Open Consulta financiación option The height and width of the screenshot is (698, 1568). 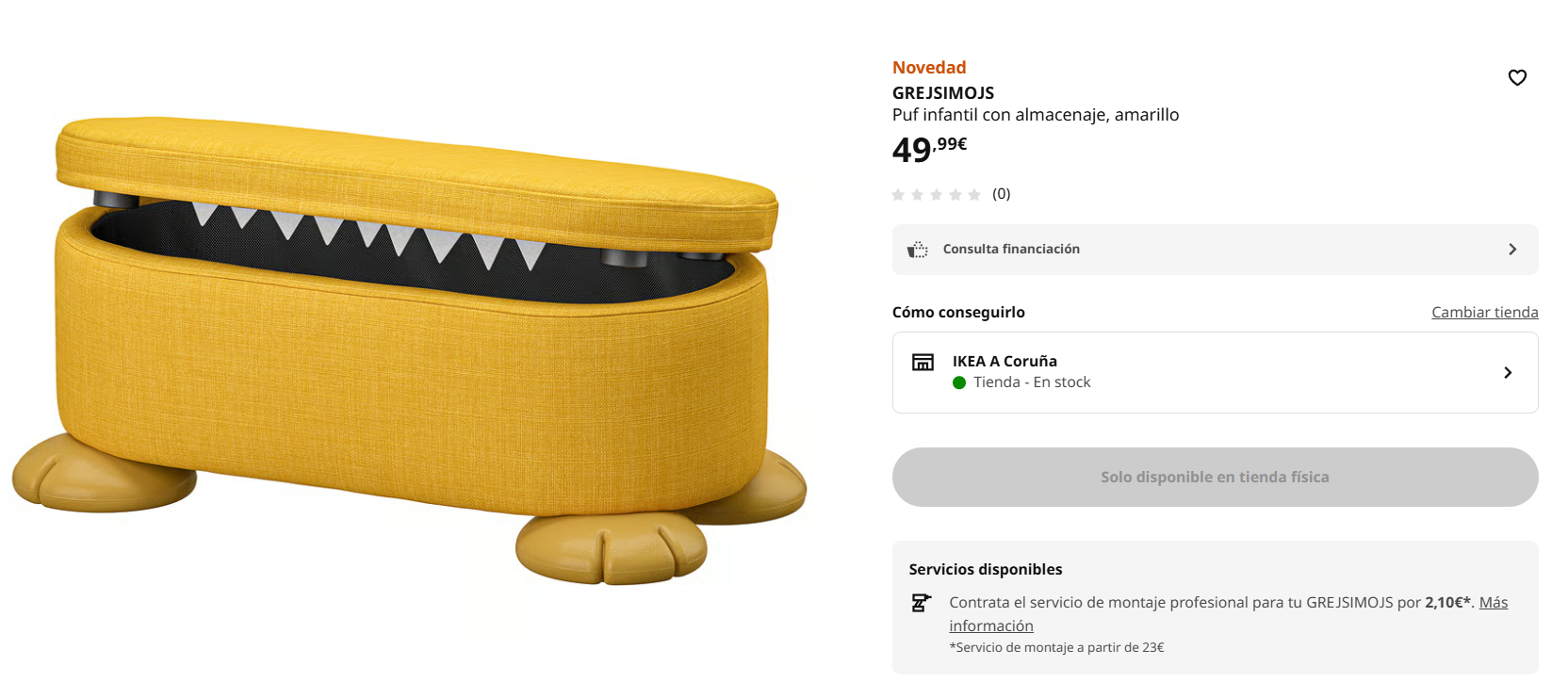[x=1011, y=250]
